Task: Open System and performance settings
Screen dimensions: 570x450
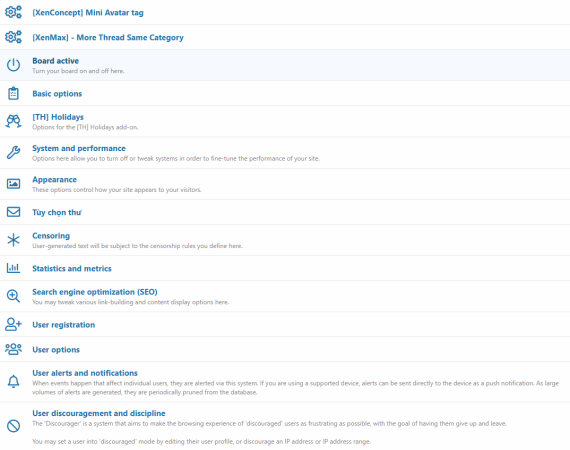Action: 79,148
